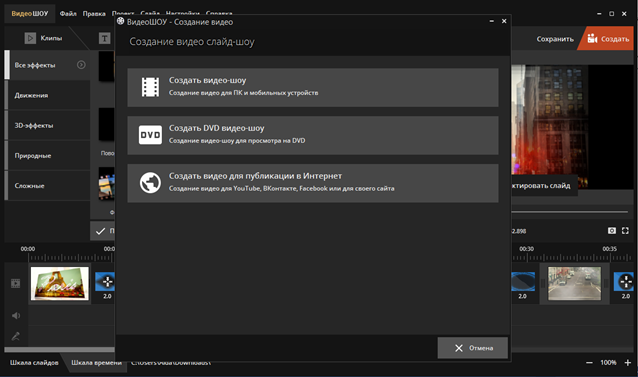Cancel the dialog with Отмена button
Image resolution: width=638 pixels, height=377 pixels.
pos(472,348)
